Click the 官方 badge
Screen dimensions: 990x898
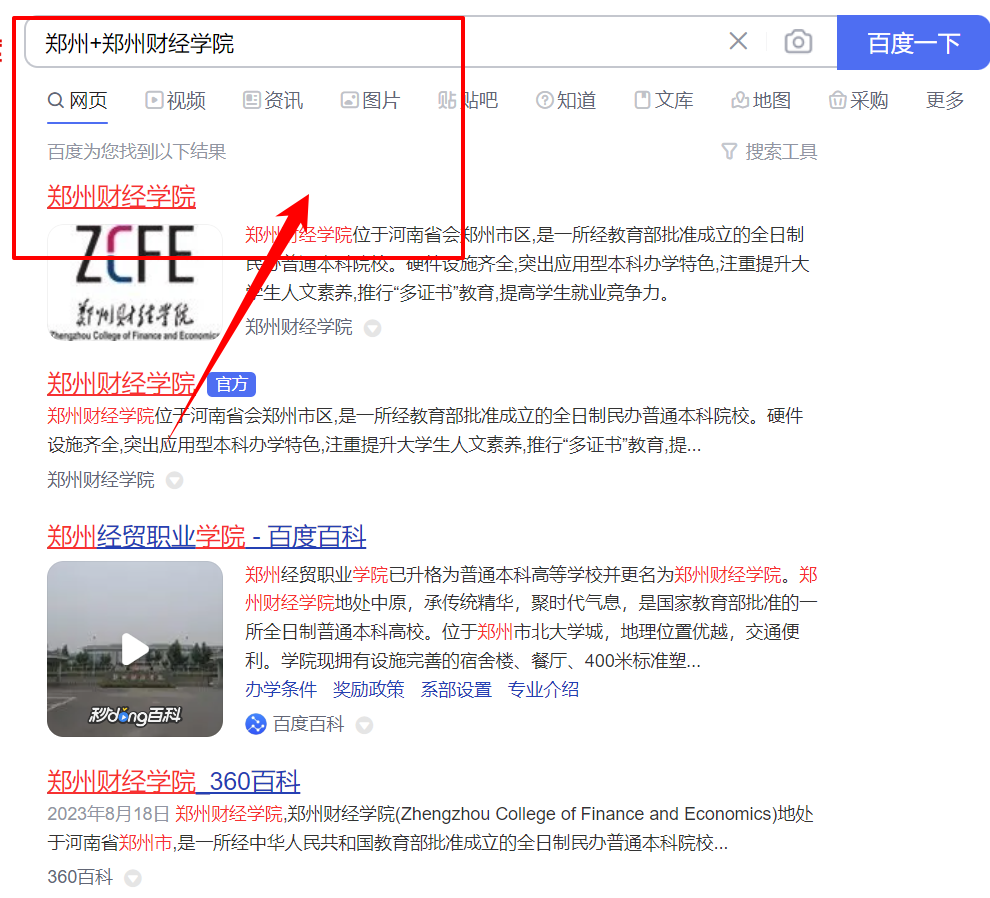click(231, 384)
